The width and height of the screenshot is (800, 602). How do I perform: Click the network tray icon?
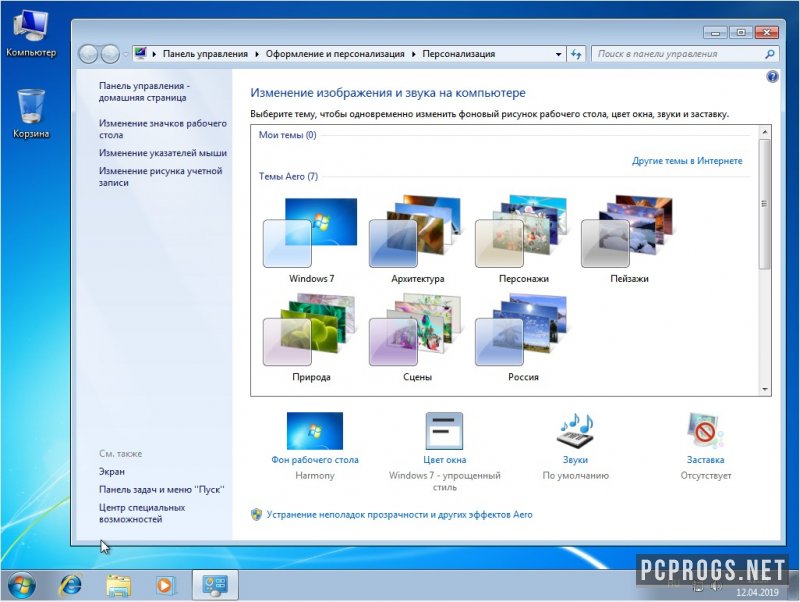tap(698, 586)
